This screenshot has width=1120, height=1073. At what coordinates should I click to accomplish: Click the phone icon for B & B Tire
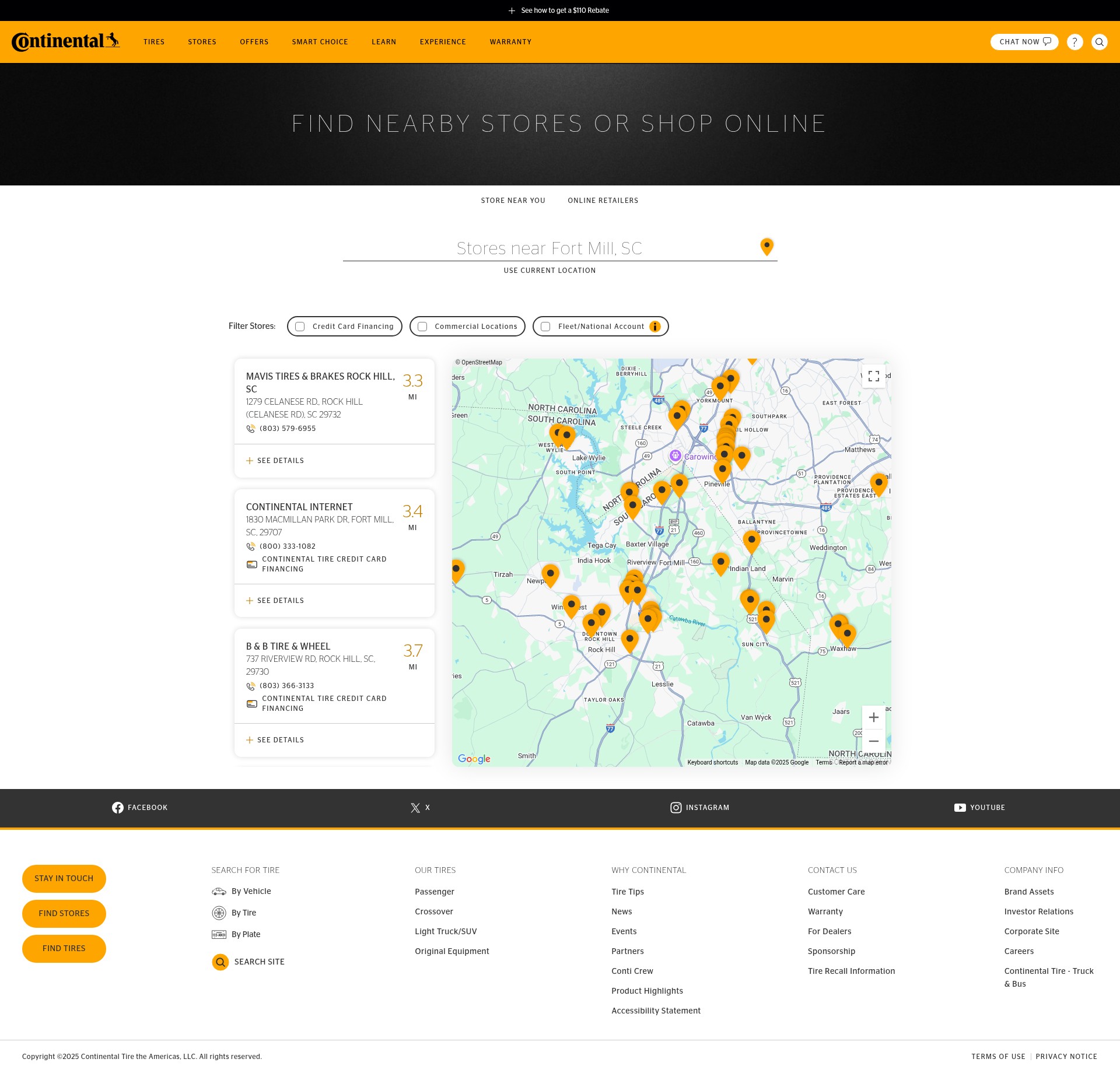pyautogui.click(x=251, y=686)
